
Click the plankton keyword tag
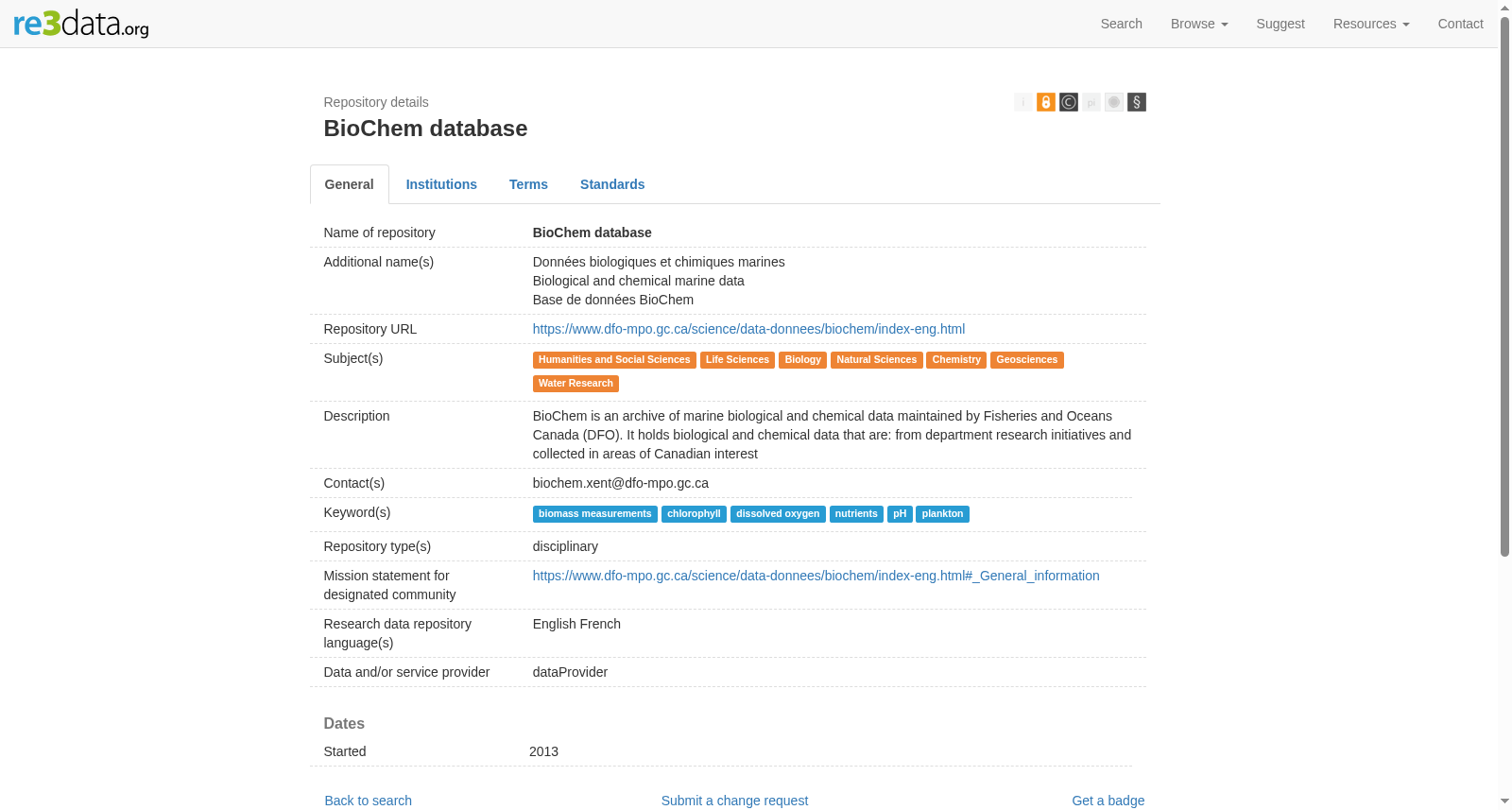tap(942, 514)
